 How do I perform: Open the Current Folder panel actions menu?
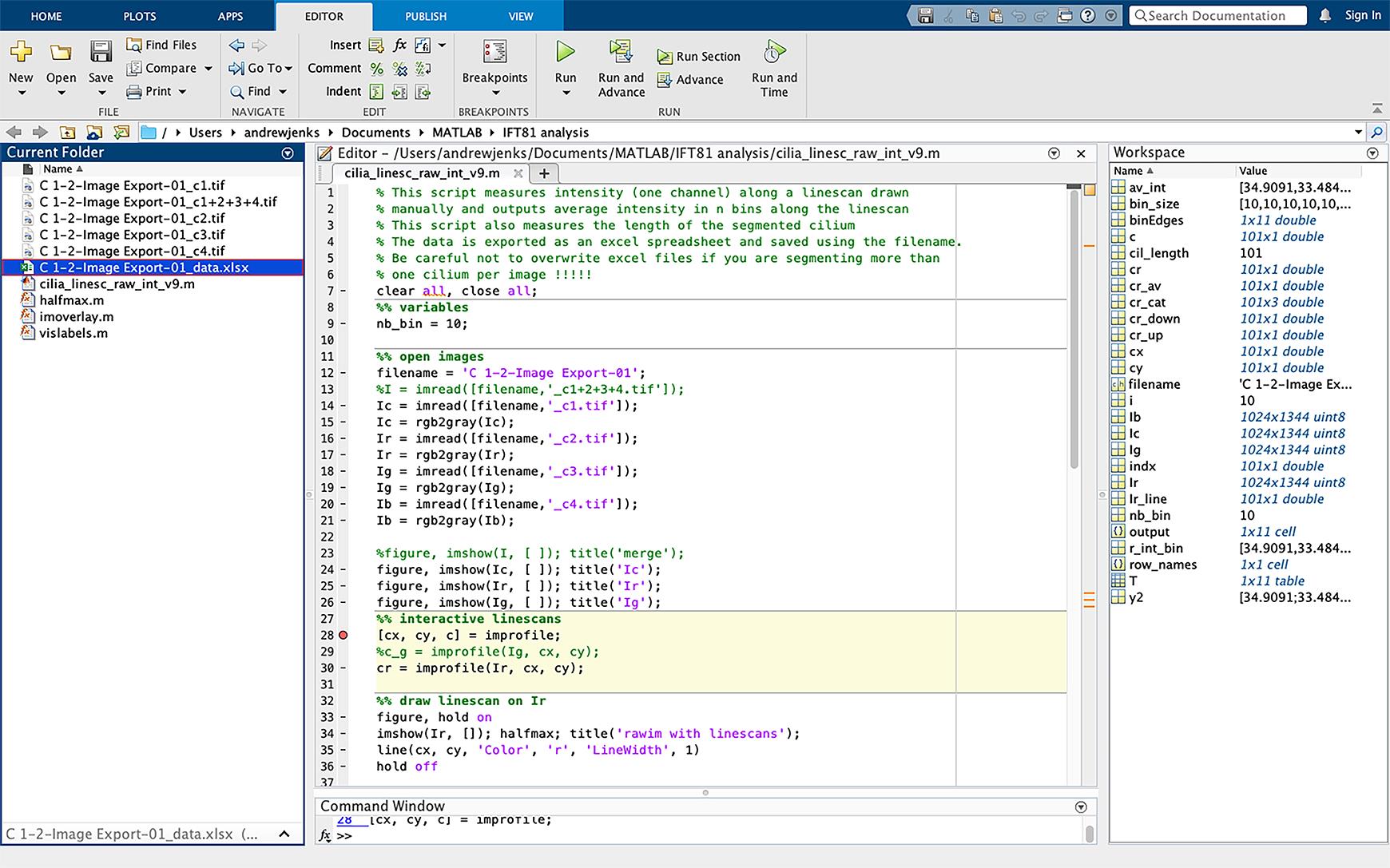pyautogui.click(x=288, y=153)
